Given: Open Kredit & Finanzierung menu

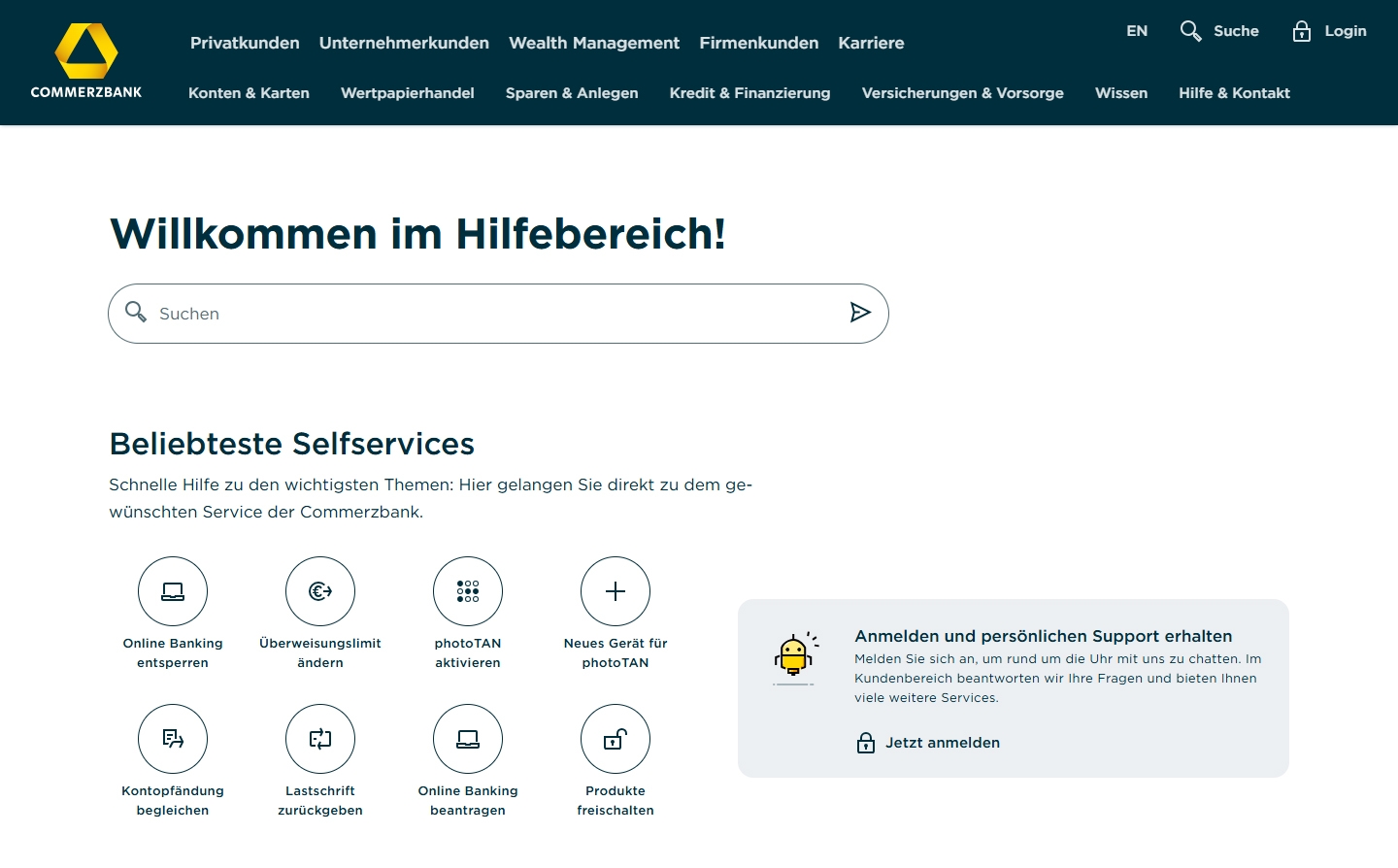Looking at the screenshot, I should coord(749,93).
